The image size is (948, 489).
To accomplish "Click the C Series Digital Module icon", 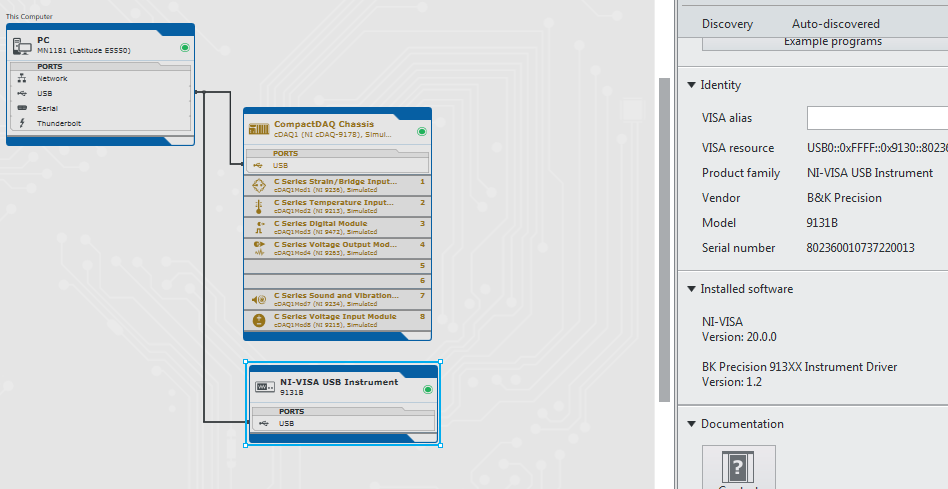I will (259, 227).
